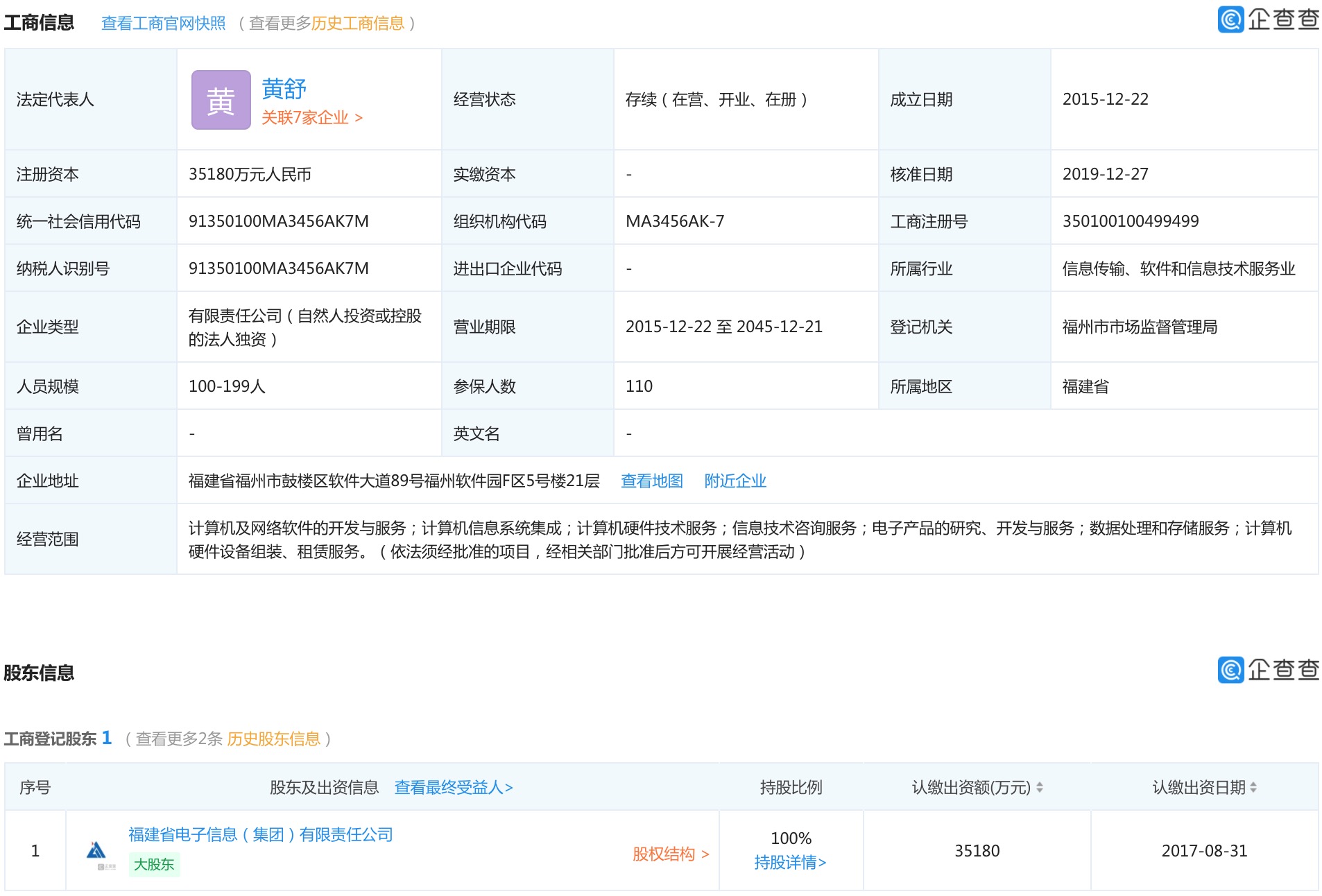
Task: Open 历史股东信息 link
Action: pos(273,739)
